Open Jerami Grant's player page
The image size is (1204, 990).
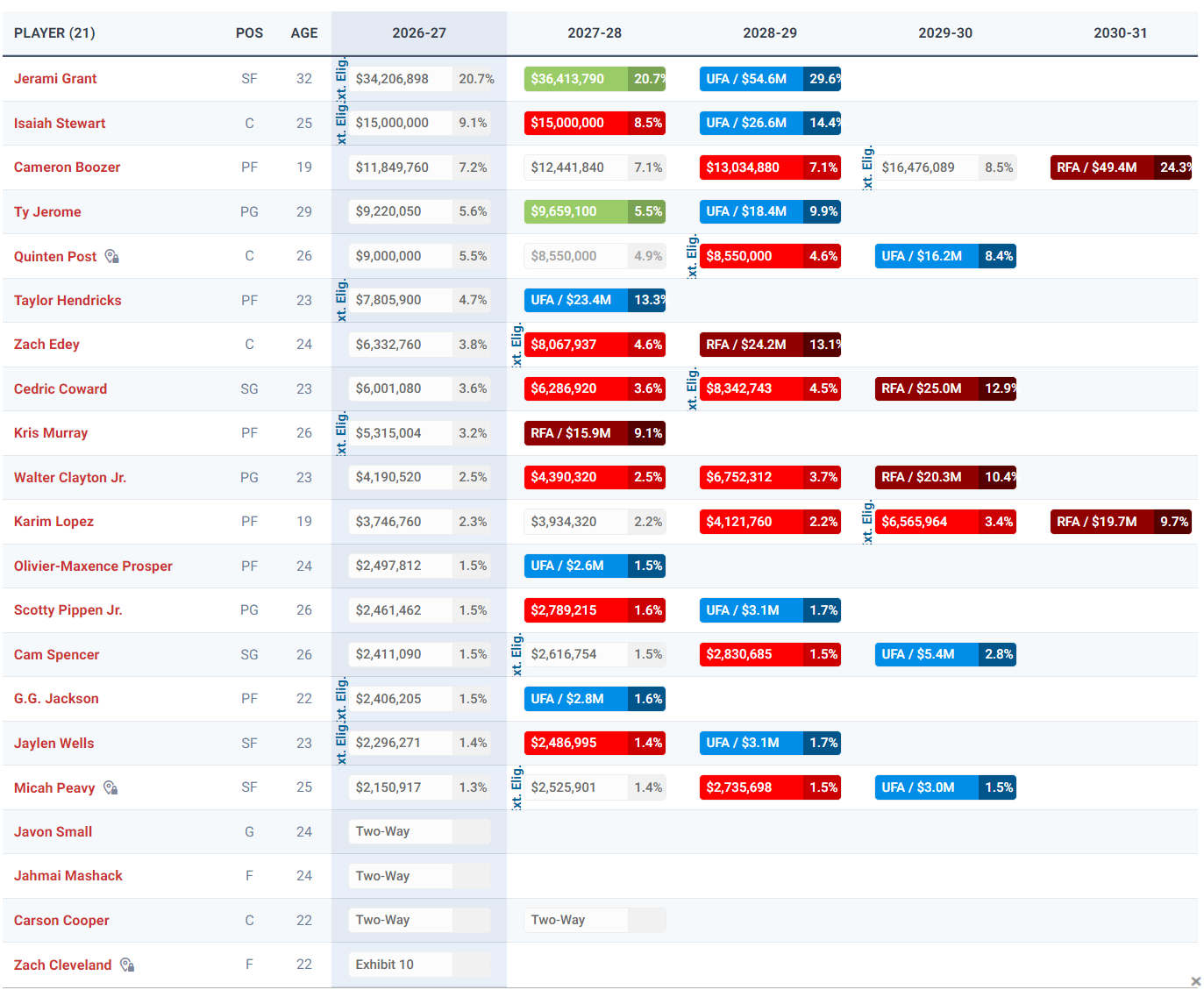(x=55, y=79)
